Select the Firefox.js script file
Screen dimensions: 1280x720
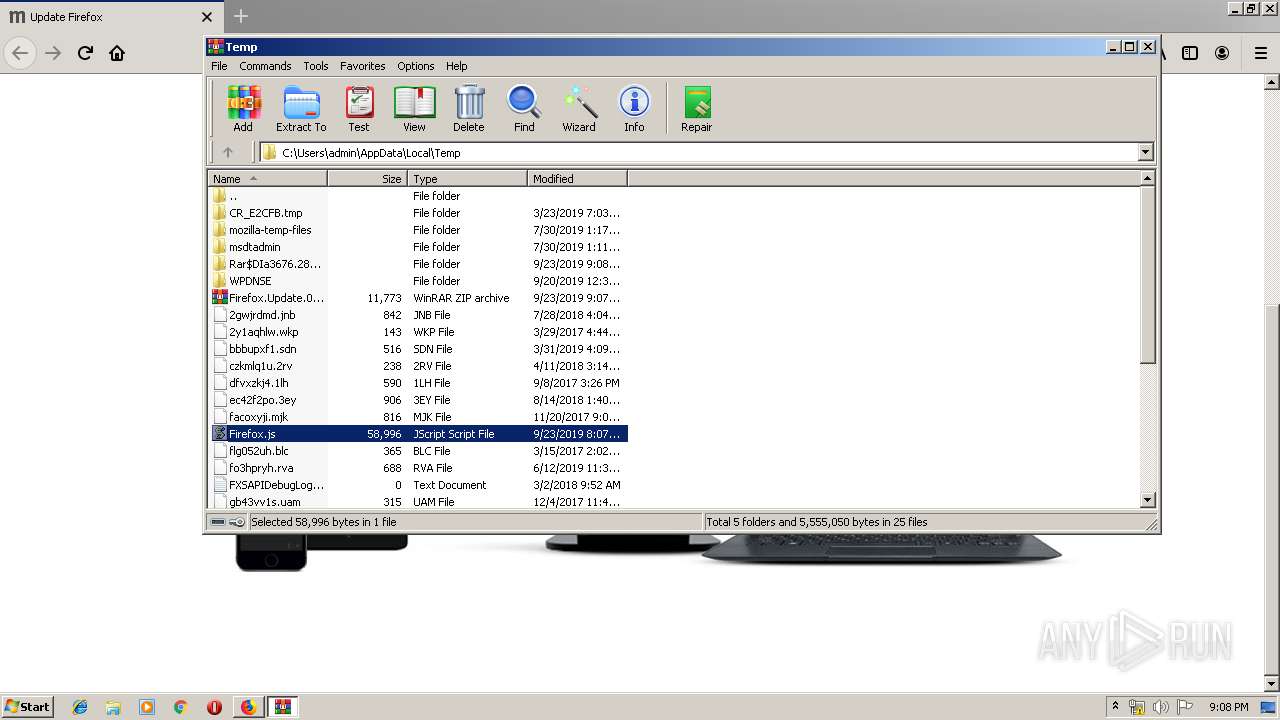click(x=418, y=434)
